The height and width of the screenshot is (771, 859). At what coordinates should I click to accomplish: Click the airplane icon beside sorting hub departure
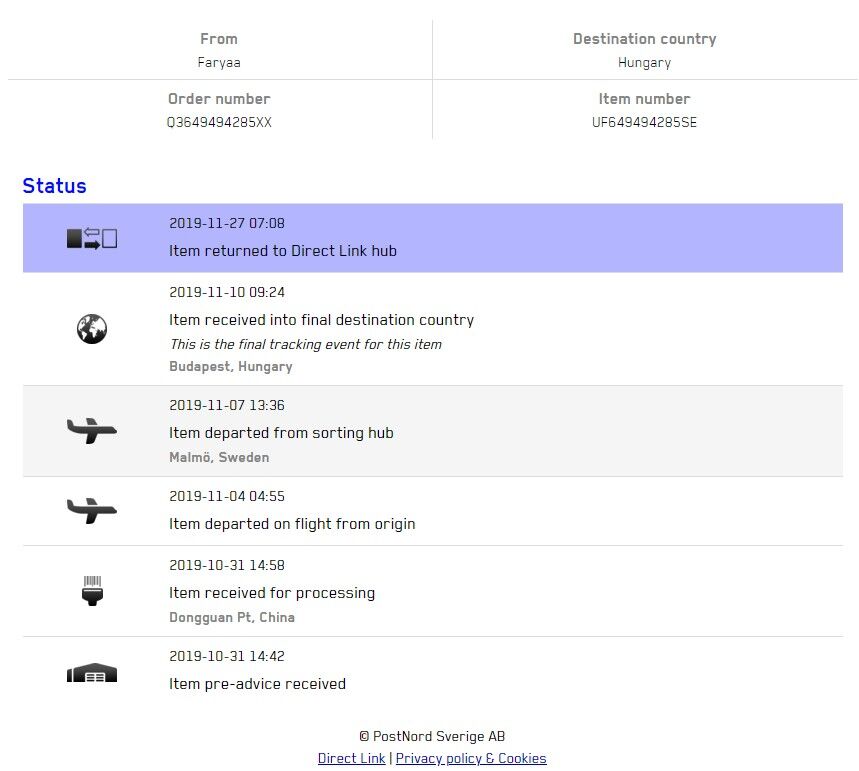pos(92,431)
